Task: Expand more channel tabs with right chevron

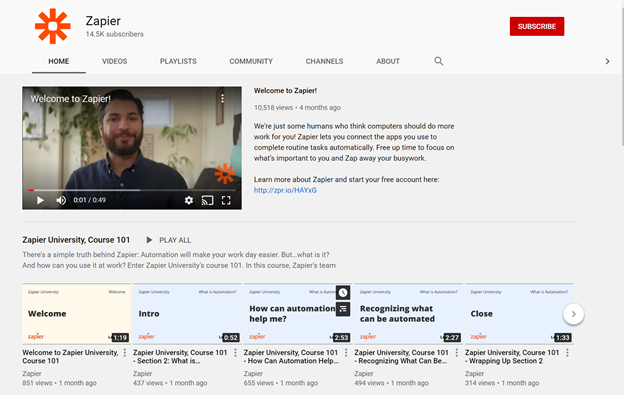Action: pos(607,61)
